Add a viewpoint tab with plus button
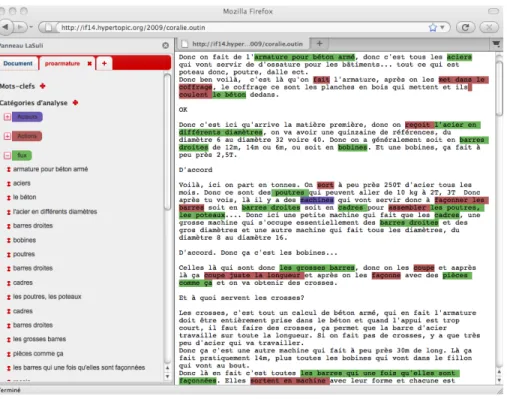This screenshot has width=507, height=399. point(104,63)
